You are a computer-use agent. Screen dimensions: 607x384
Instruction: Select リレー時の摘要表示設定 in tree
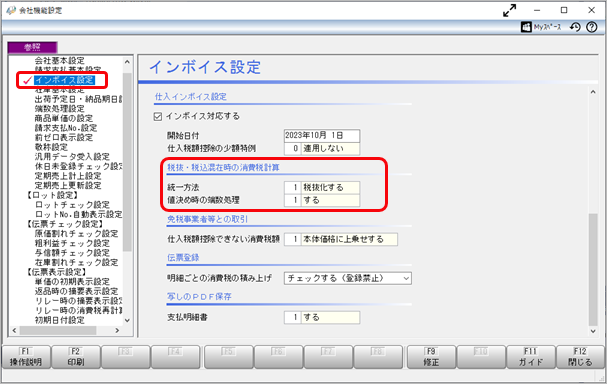pos(78,301)
